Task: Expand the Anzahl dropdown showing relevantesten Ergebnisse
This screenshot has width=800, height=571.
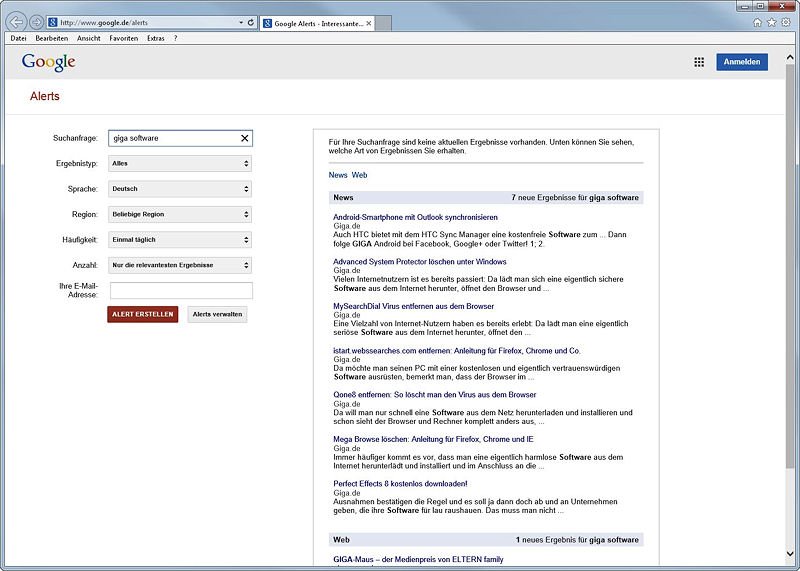Action: (x=181, y=265)
